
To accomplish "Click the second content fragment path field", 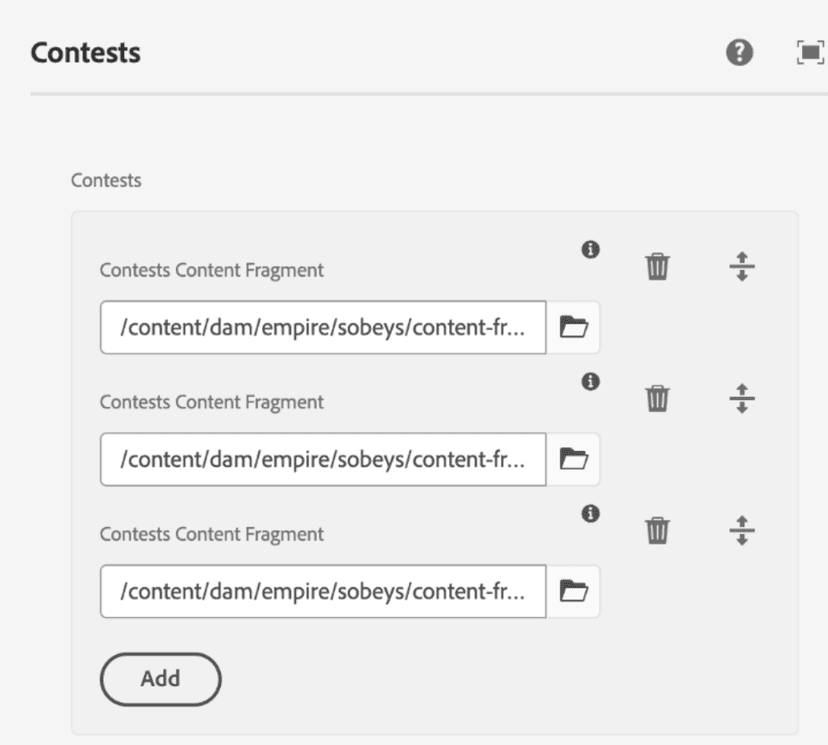I will tap(323, 459).
